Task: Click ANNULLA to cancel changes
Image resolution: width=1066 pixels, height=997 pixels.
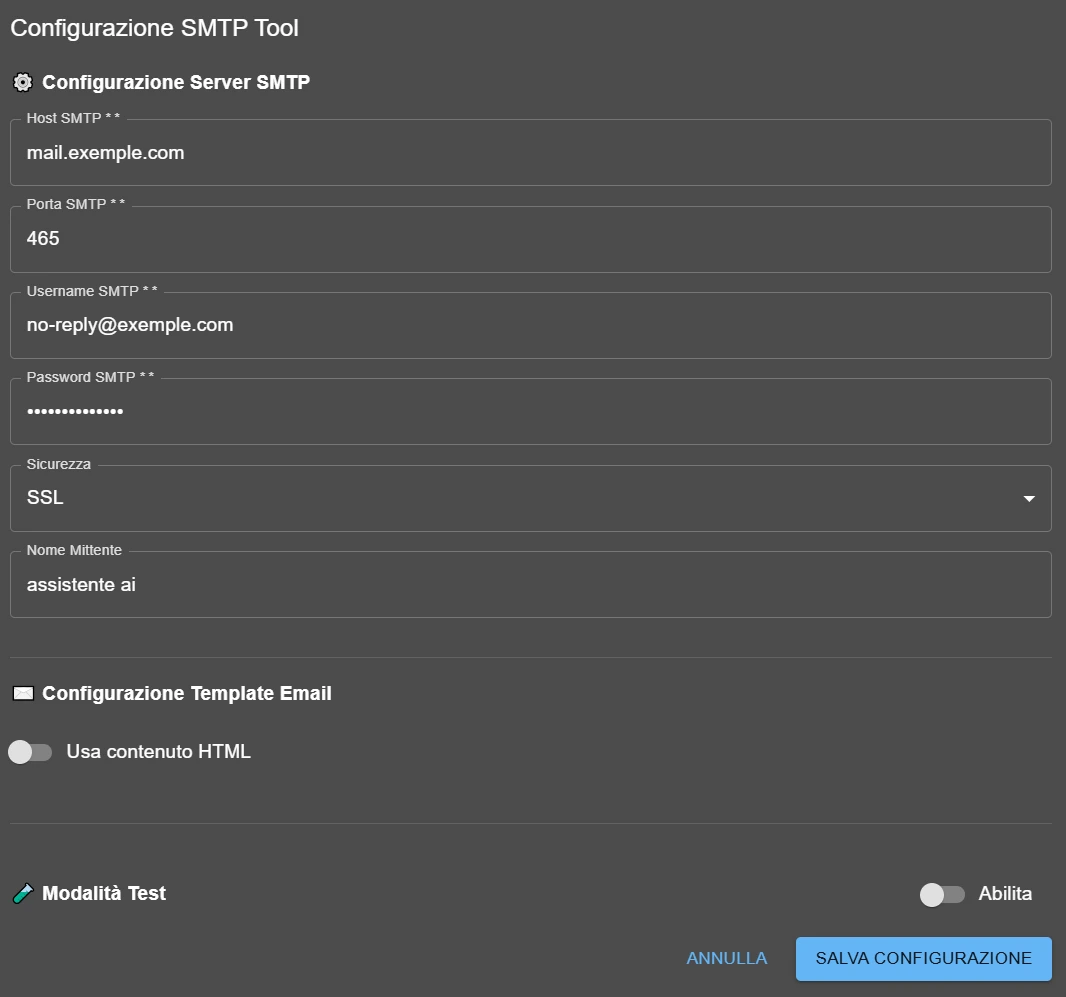Action: coord(726,958)
